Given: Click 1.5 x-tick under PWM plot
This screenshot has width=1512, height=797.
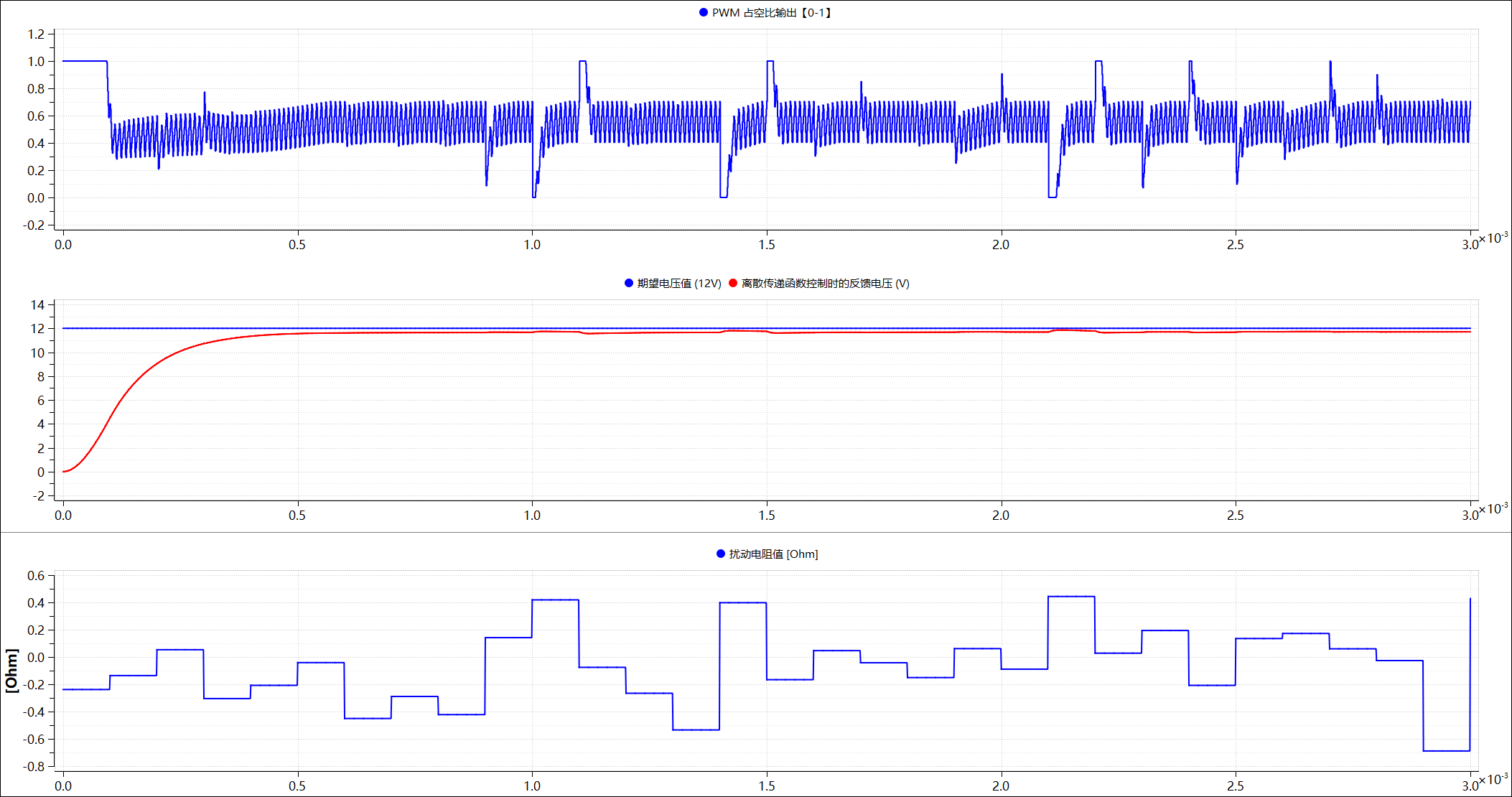Looking at the screenshot, I should click(767, 245).
